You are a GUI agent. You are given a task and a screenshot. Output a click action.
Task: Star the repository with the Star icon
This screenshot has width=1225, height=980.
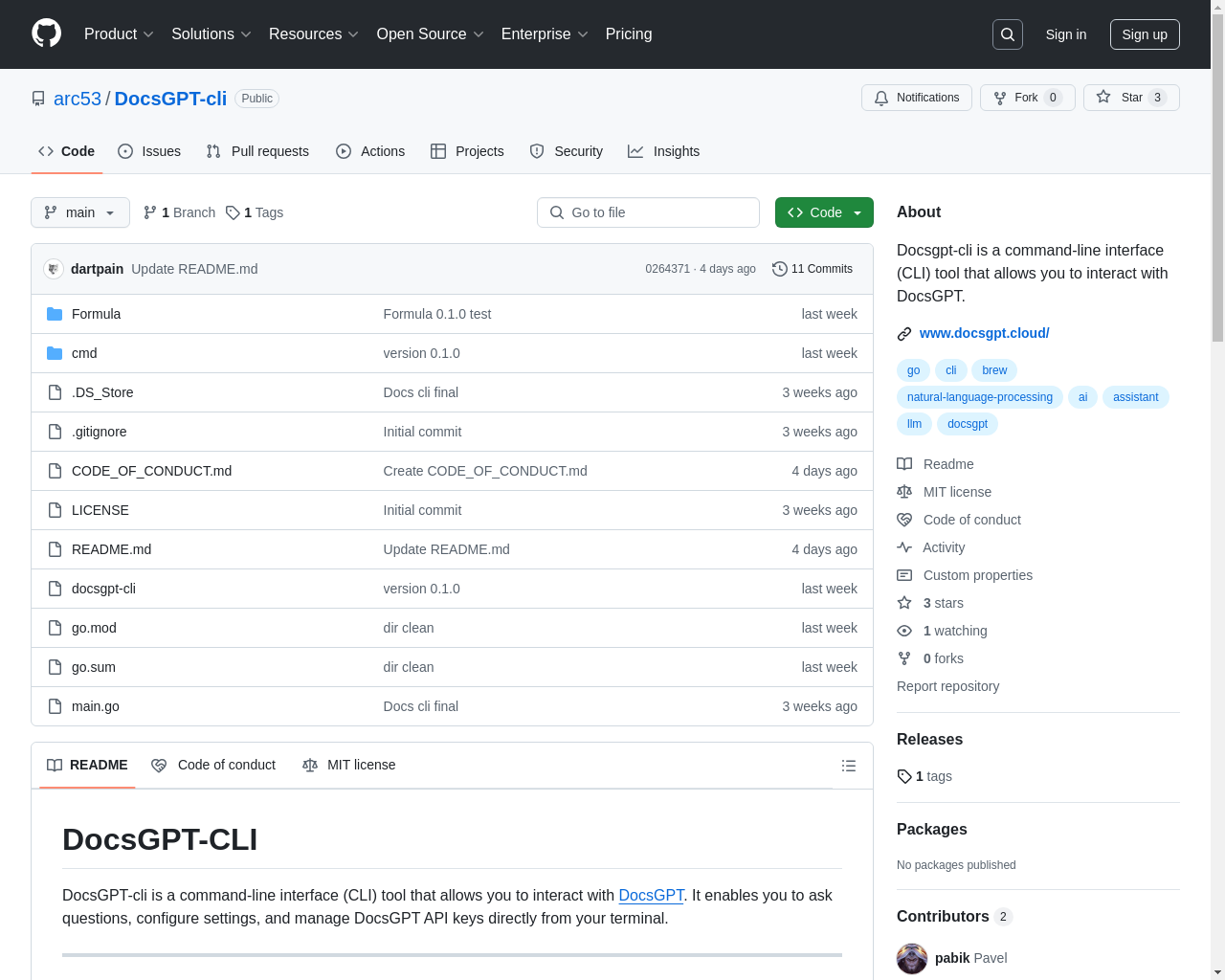coord(1103,97)
